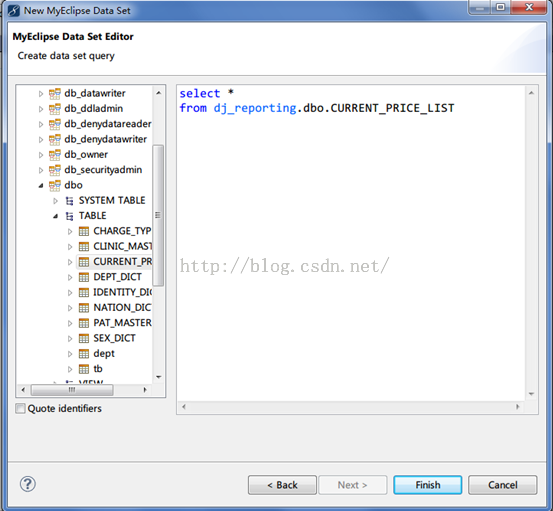The height and width of the screenshot is (511, 553).
Task: Expand the CURRENT_PR table columns
Action: click(70, 262)
